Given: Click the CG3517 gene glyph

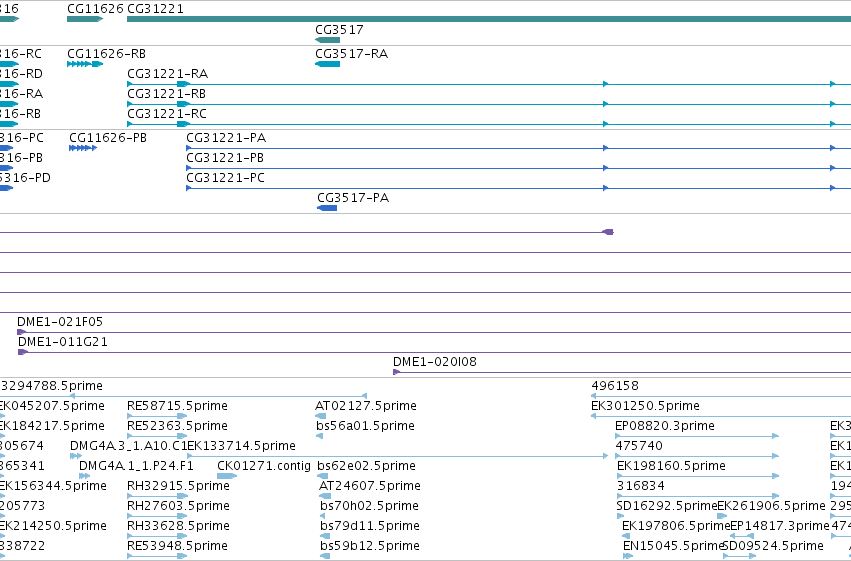Looking at the screenshot, I should pyautogui.click(x=327, y=40).
